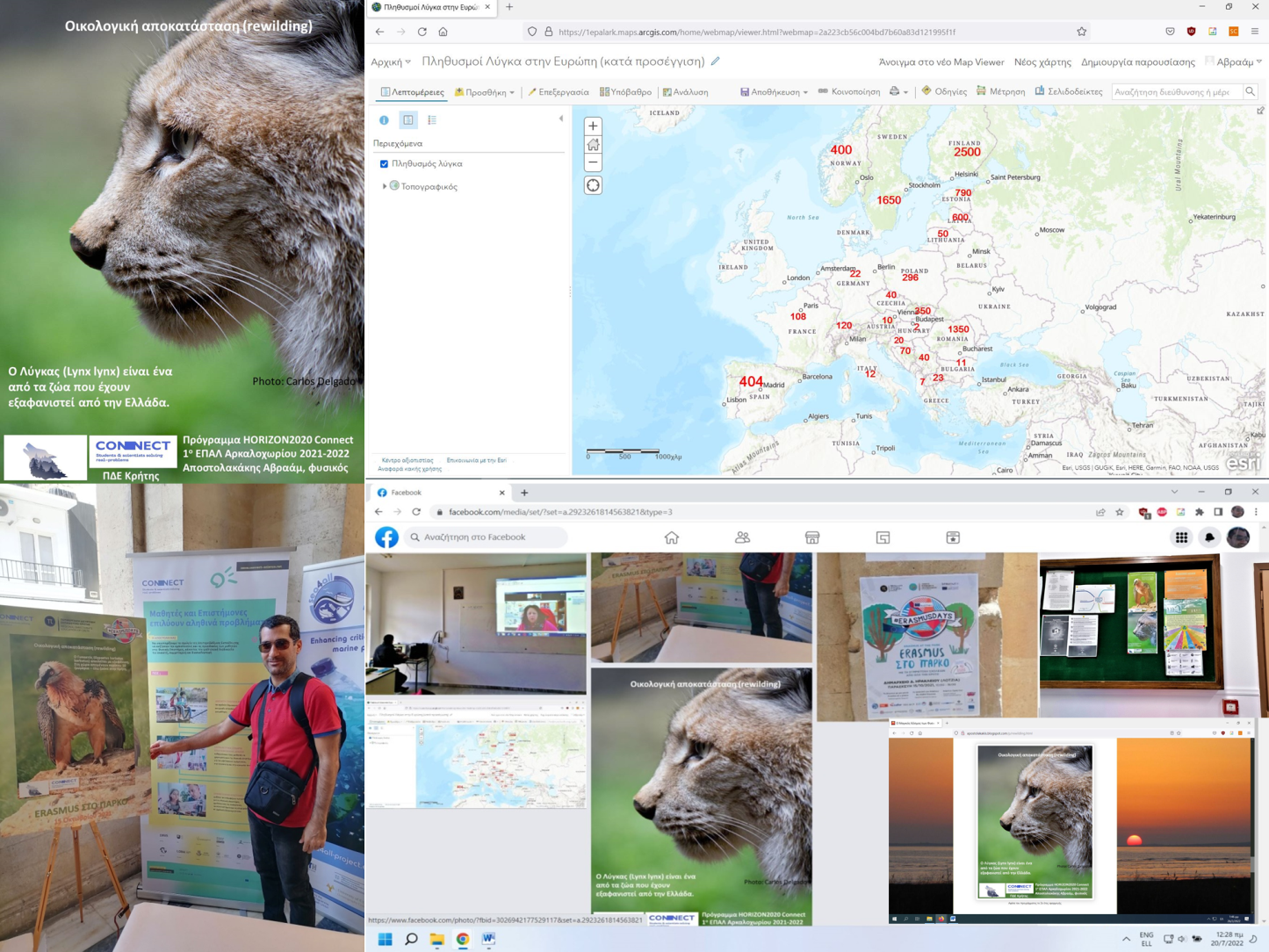This screenshot has height=952, width=1269.
Task: Click the Chrome share page icon
Action: [x=1100, y=512]
